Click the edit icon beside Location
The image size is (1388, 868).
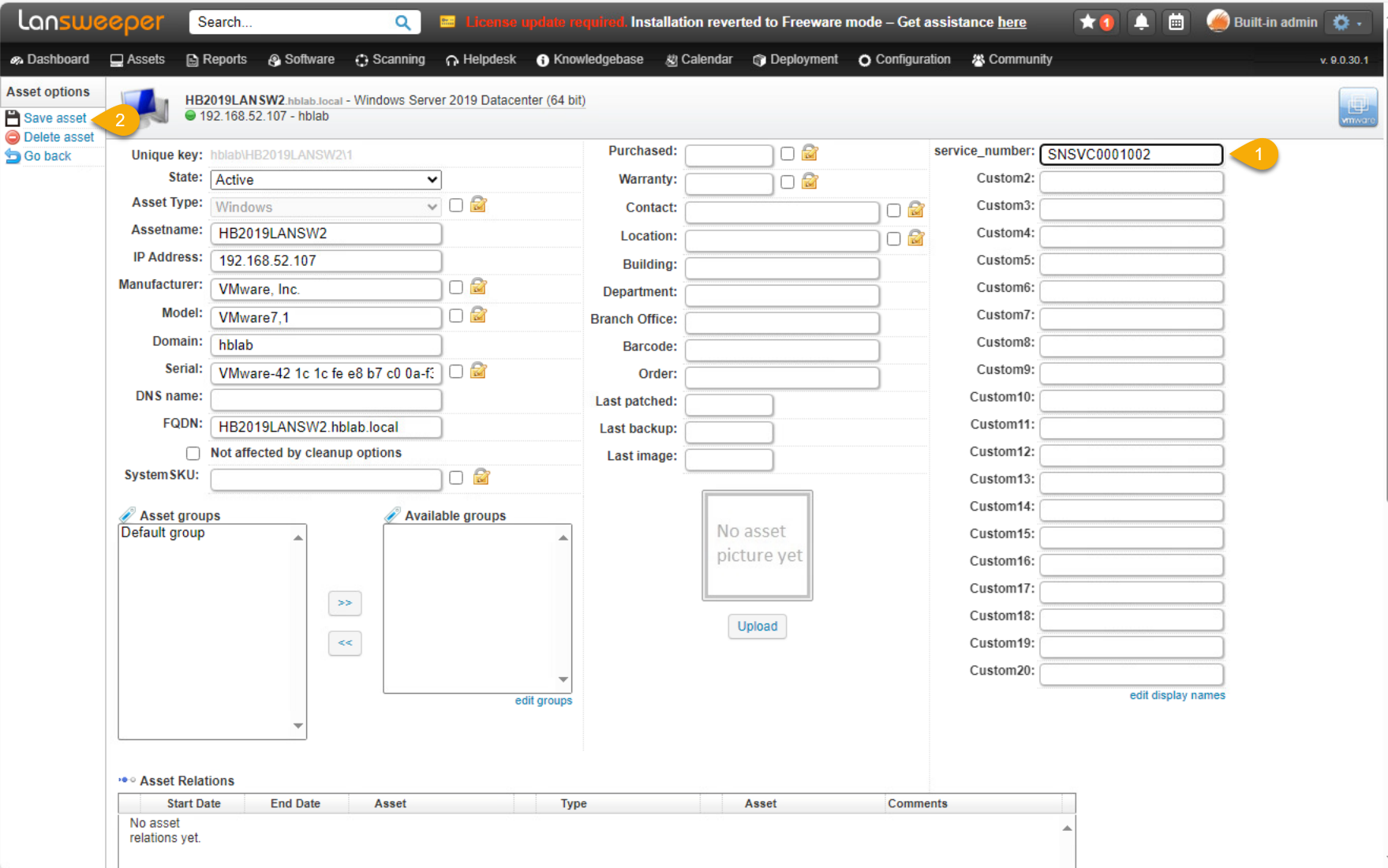coord(916,238)
